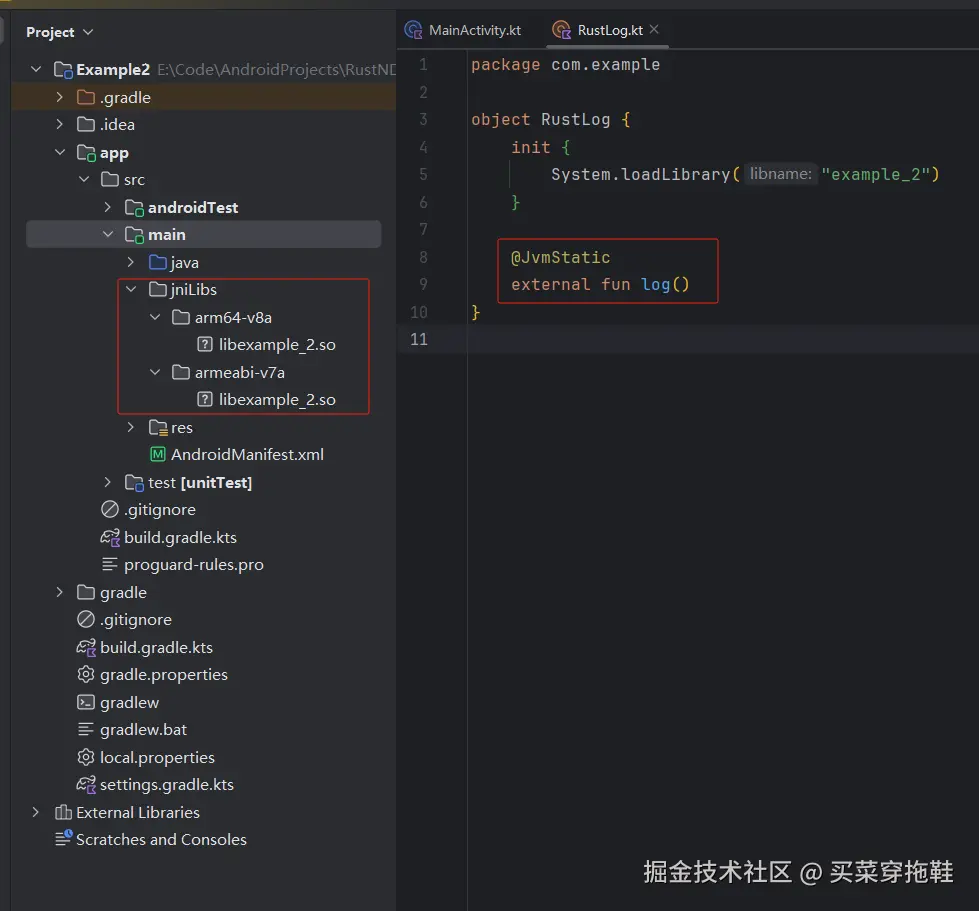Close the RustLog.kt tab
The image size is (979, 911).
pos(655,30)
